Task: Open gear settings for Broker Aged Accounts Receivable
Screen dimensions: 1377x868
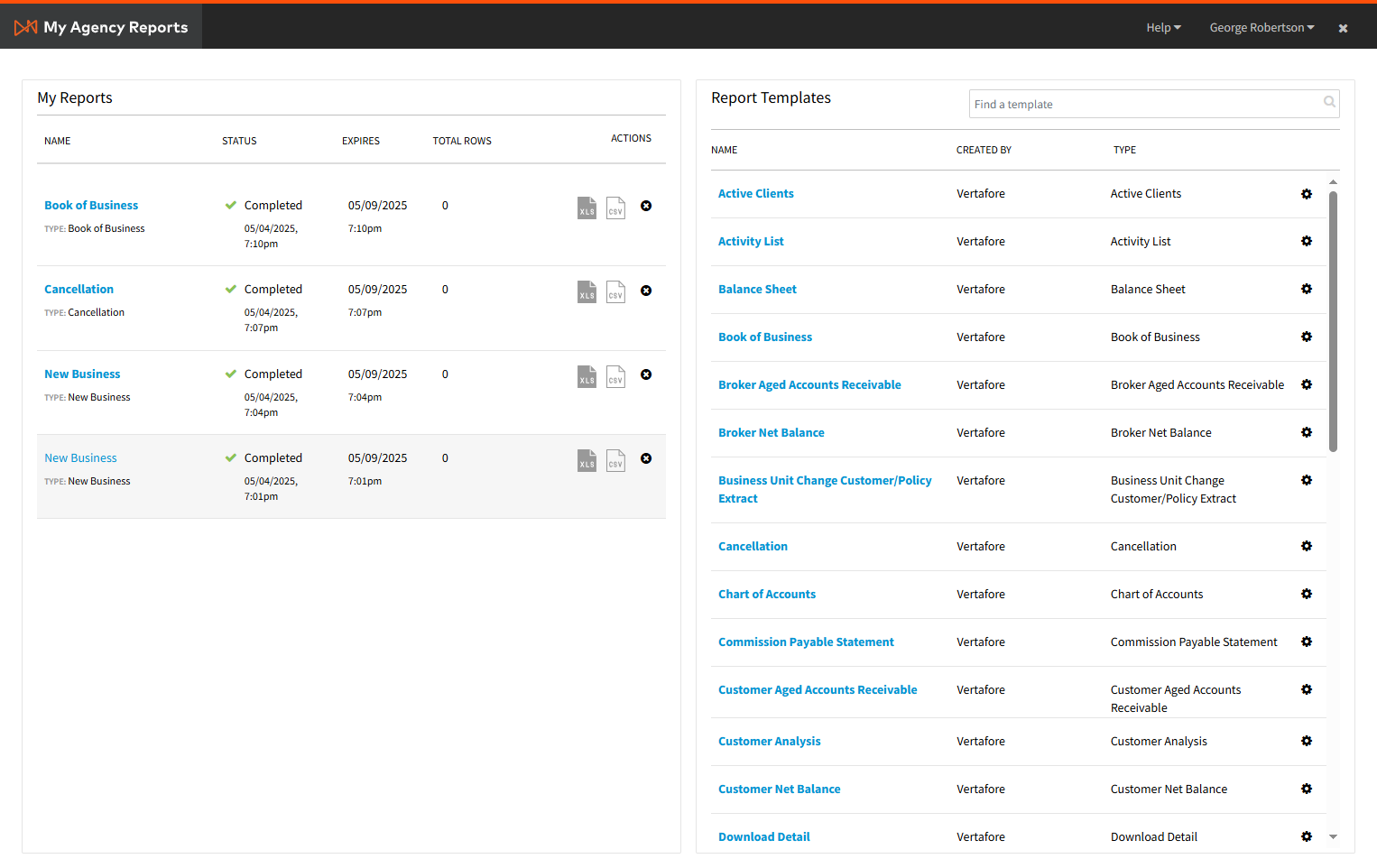Action: (1307, 384)
